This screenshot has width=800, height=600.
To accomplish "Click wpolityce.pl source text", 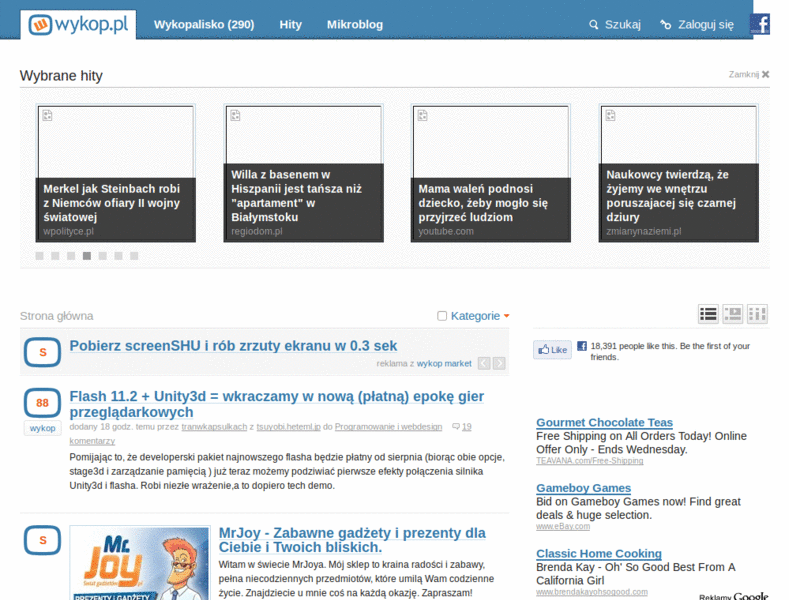I will tap(68, 231).
